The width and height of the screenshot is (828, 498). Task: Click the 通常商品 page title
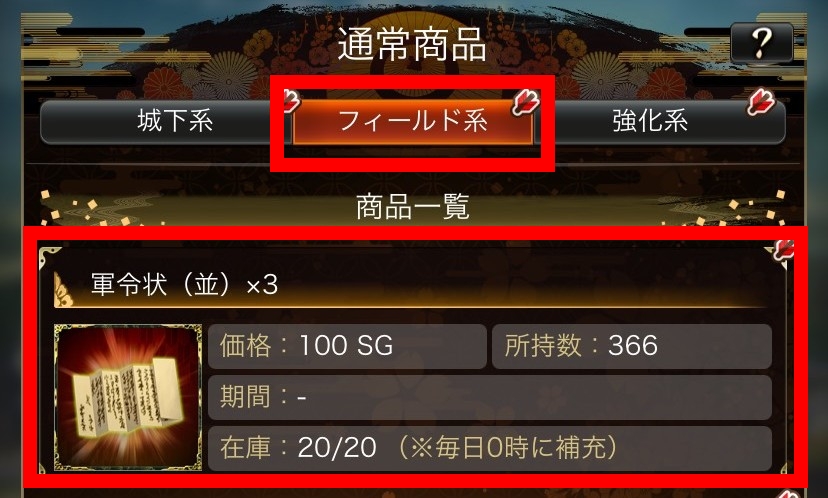point(412,44)
